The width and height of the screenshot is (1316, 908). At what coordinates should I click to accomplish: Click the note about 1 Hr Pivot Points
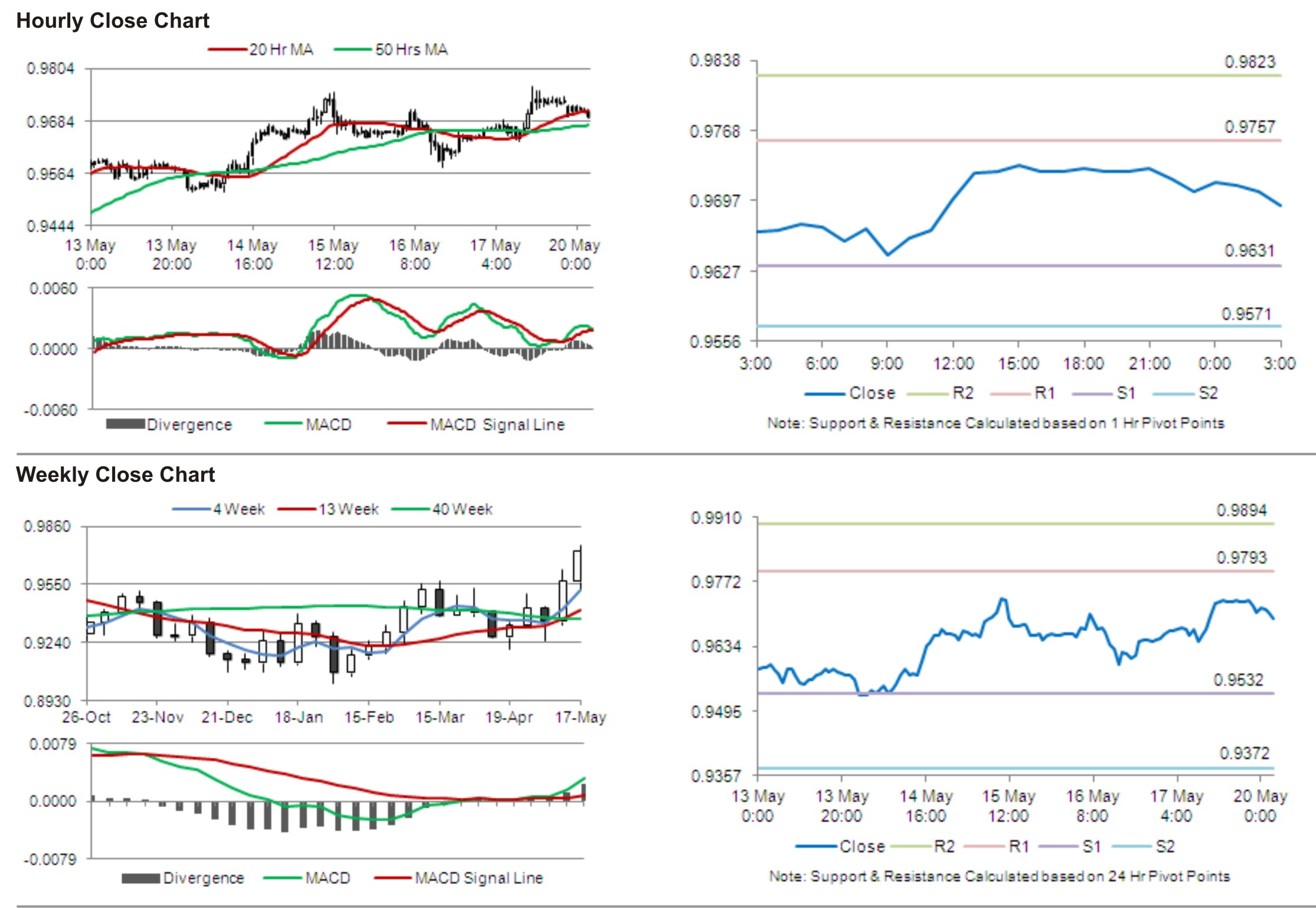(995, 423)
